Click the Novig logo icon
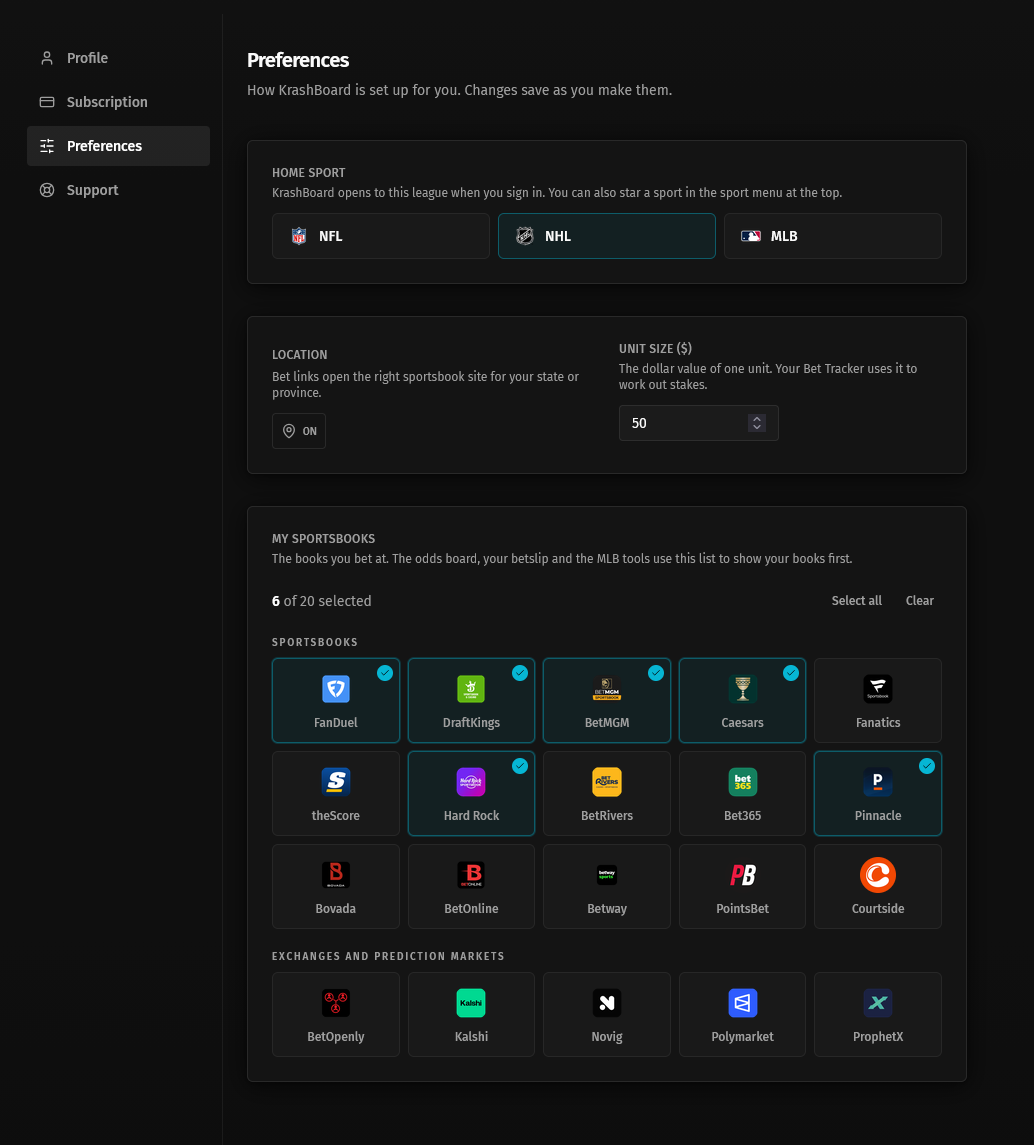This screenshot has height=1145, width=1034. [x=607, y=1003]
